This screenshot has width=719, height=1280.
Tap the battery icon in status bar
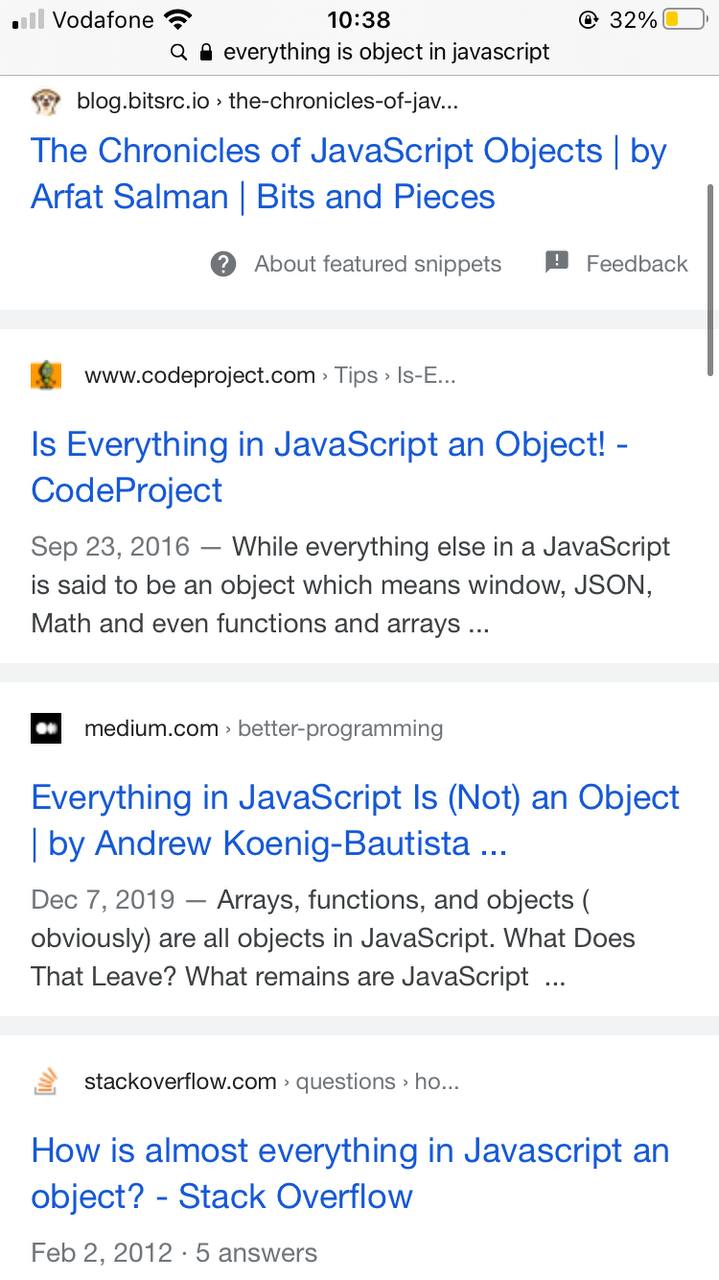point(685,19)
